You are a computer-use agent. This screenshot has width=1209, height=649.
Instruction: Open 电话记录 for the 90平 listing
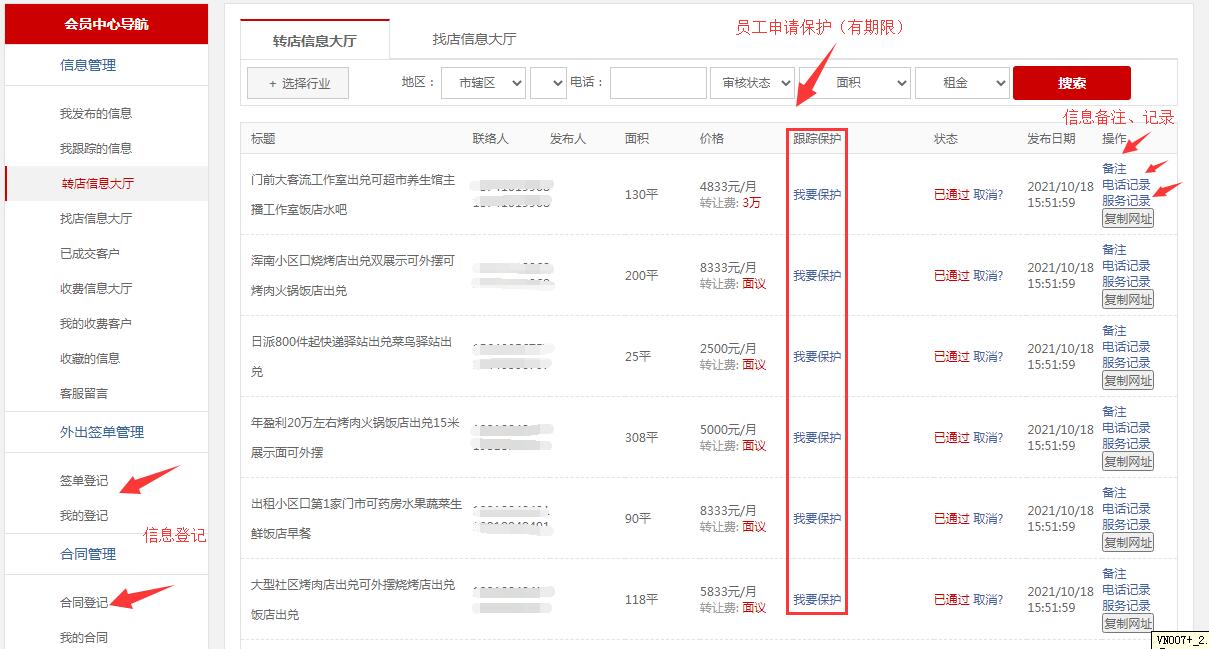point(1126,509)
